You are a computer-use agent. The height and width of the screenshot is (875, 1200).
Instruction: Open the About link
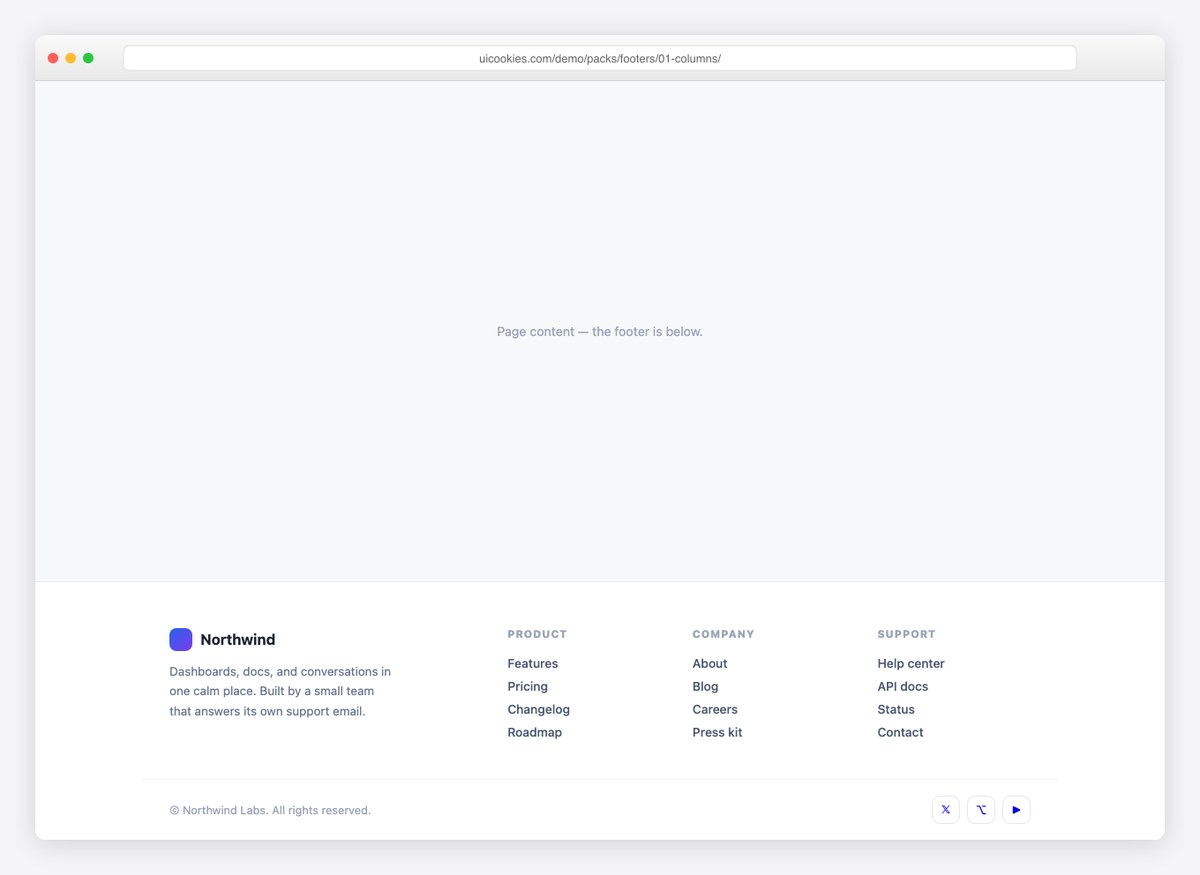click(x=710, y=663)
